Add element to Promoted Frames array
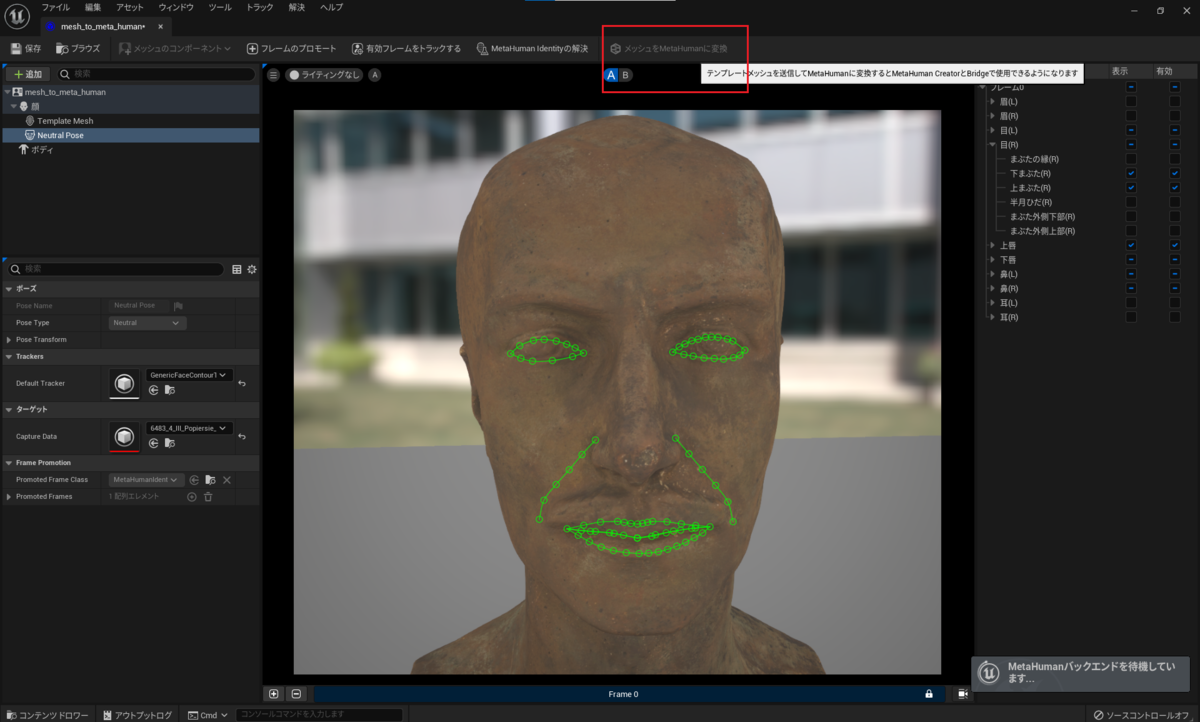Image resolution: width=1200 pixels, height=722 pixels. 192,496
